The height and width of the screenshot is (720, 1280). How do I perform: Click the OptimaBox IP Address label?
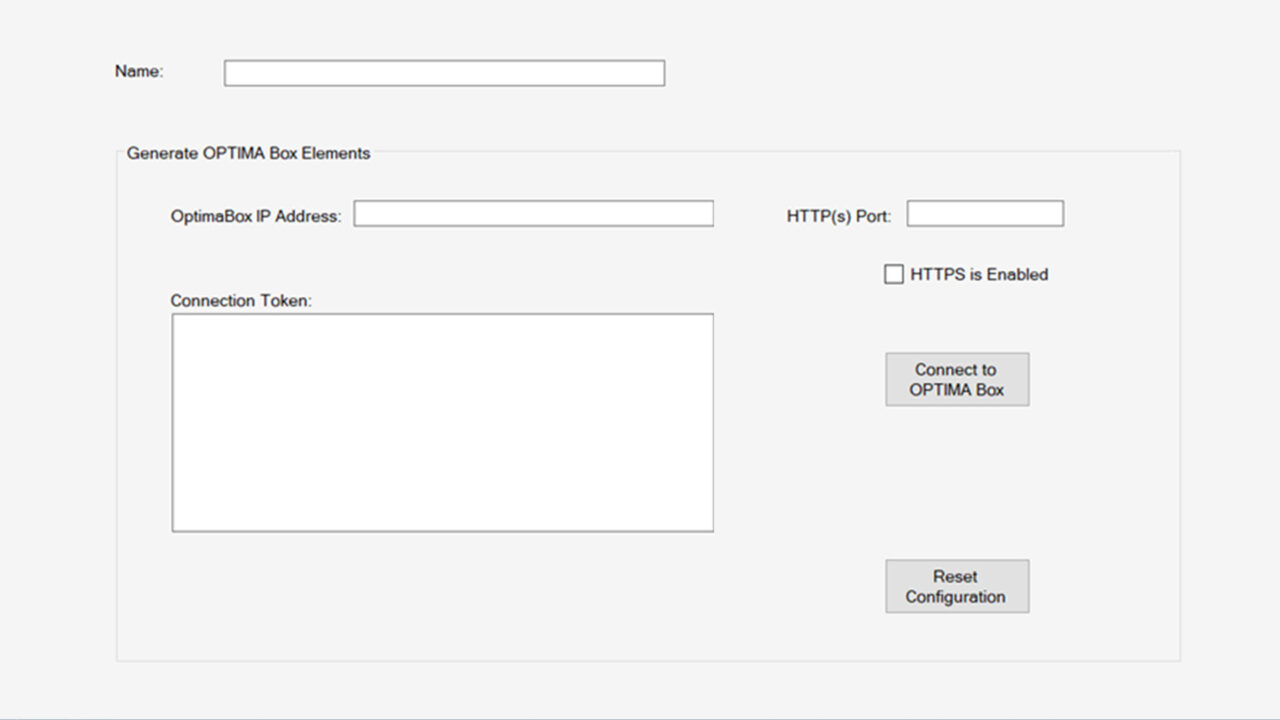click(256, 216)
